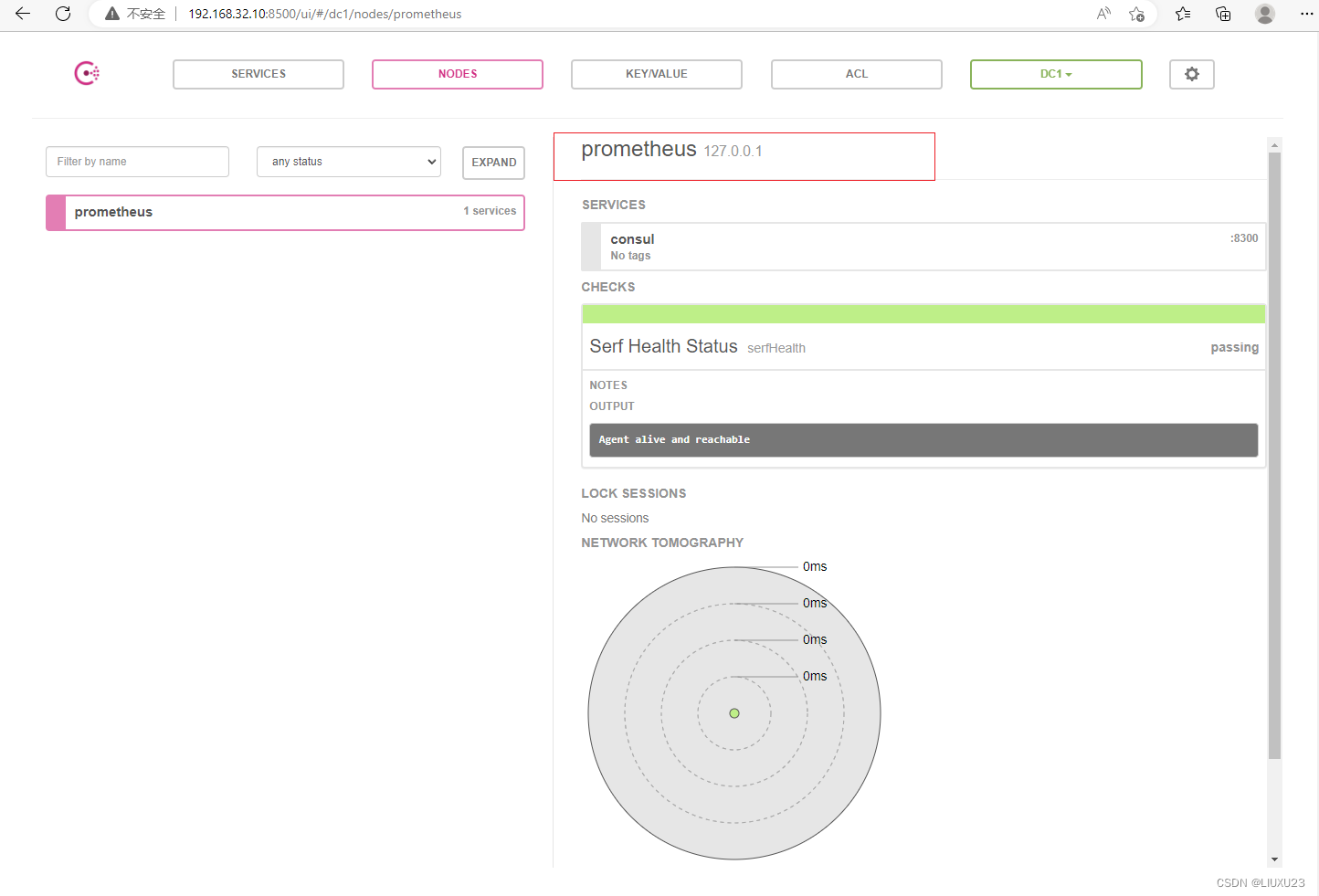Open the browser profile avatar
The image size is (1319, 896).
(x=1265, y=14)
